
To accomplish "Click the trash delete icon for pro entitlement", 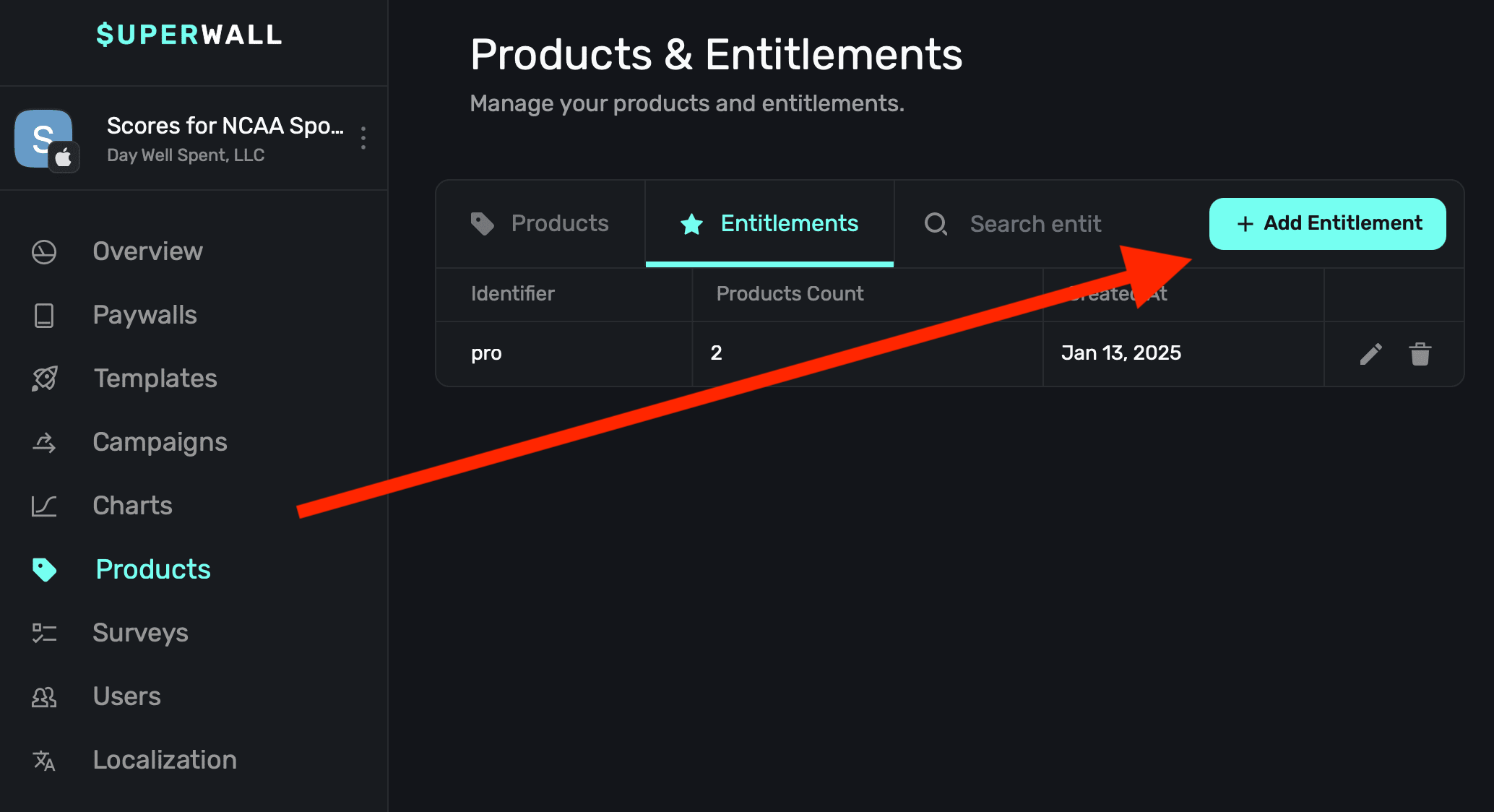I will click(1420, 354).
